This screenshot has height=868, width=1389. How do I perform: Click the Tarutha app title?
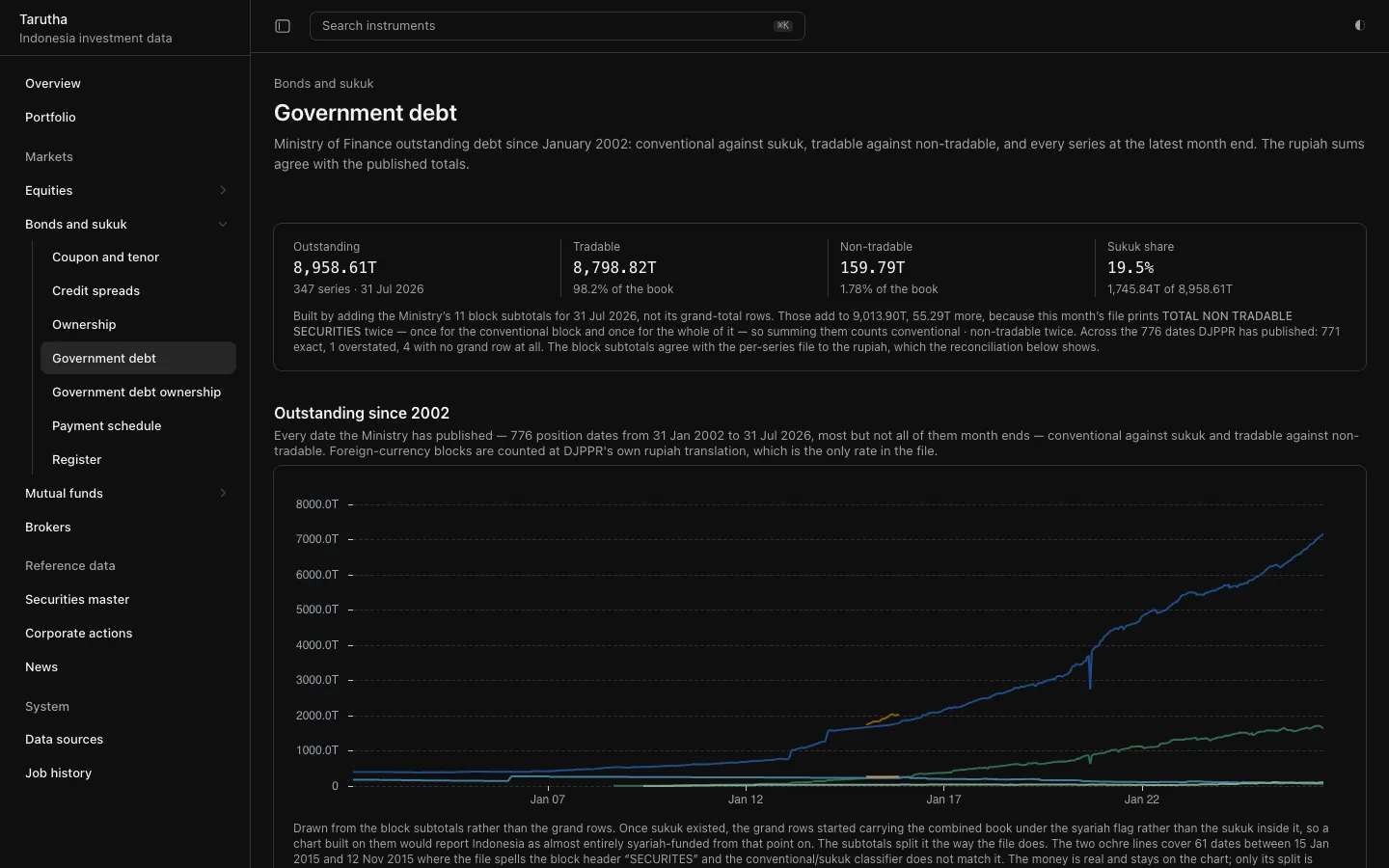pyautogui.click(x=43, y=19)
